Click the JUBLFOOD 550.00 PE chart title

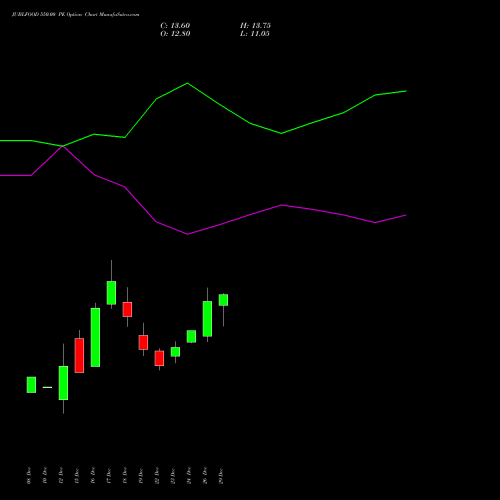pyautogui.click(x=75, y=15)
